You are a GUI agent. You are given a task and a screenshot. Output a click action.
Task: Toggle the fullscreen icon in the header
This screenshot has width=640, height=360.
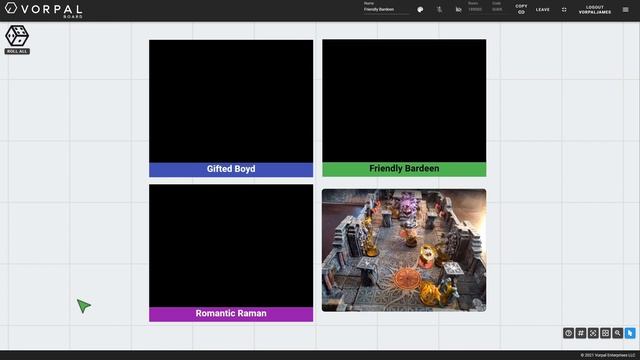point(564,9)
